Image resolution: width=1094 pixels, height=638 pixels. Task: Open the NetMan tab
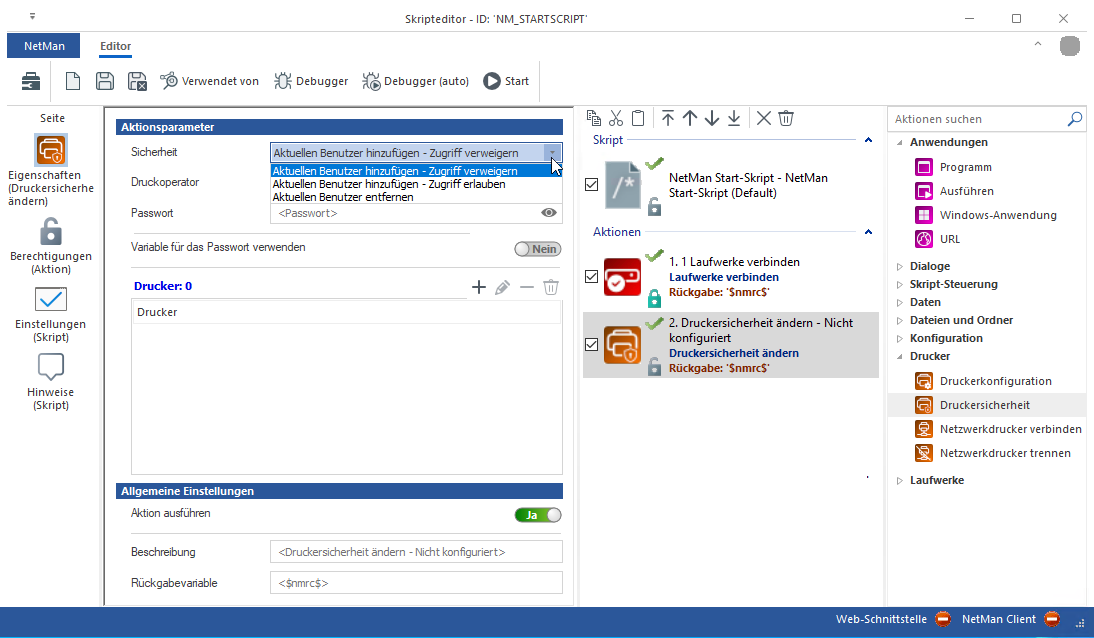pyautogui.click(x=44, y=46)
